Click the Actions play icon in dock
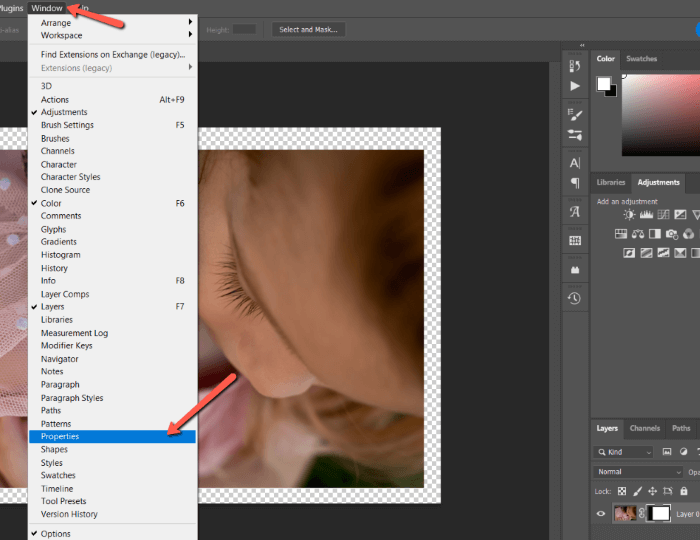Viewport: 700px width, 540px height. click(x=575, y=87)
